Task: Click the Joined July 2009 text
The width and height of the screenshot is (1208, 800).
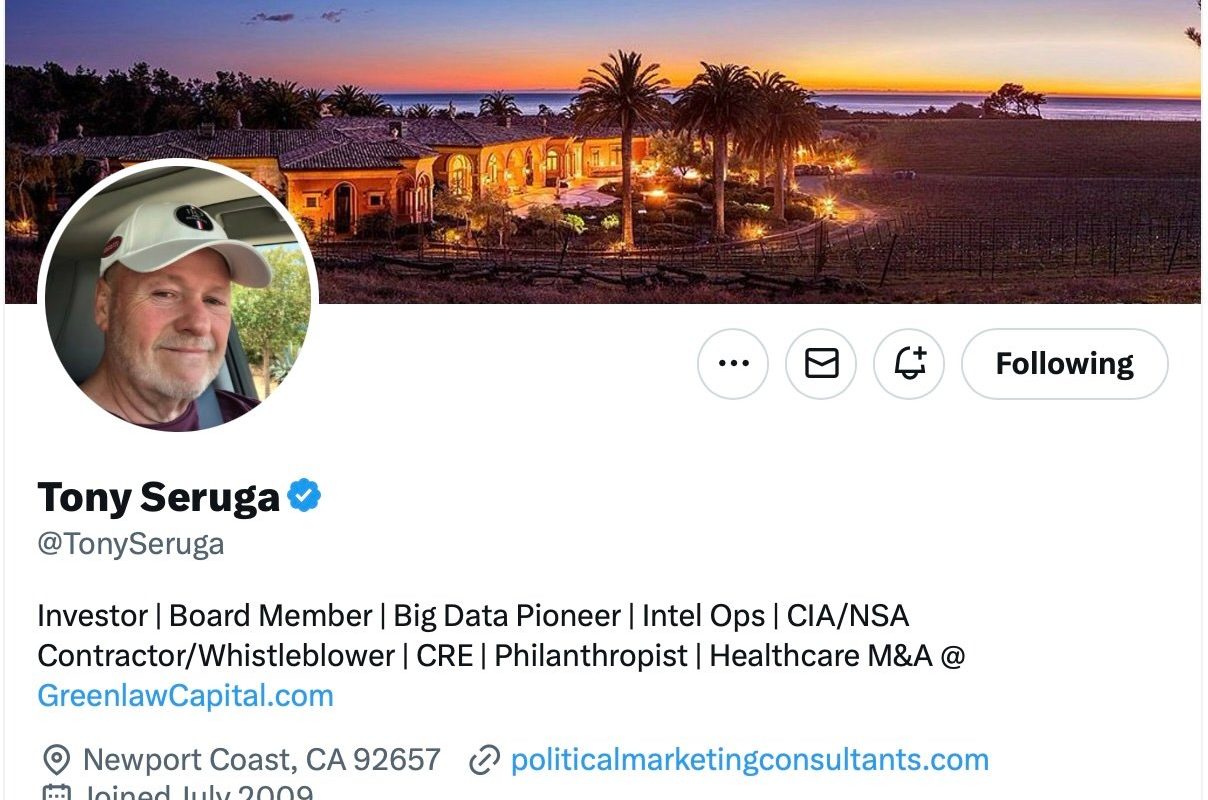Action: (198, 794)
